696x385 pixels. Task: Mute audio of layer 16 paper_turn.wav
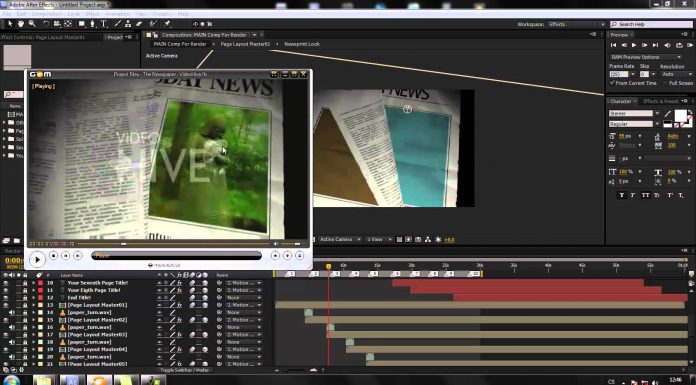[12, 327]
